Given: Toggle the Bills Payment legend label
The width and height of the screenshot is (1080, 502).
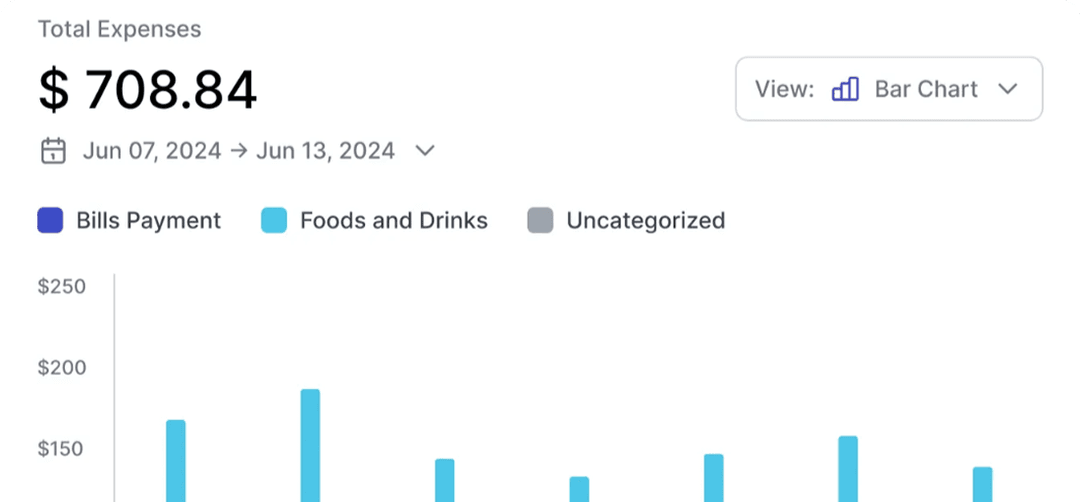Looking at the screenshot, I should click(148, 221).
